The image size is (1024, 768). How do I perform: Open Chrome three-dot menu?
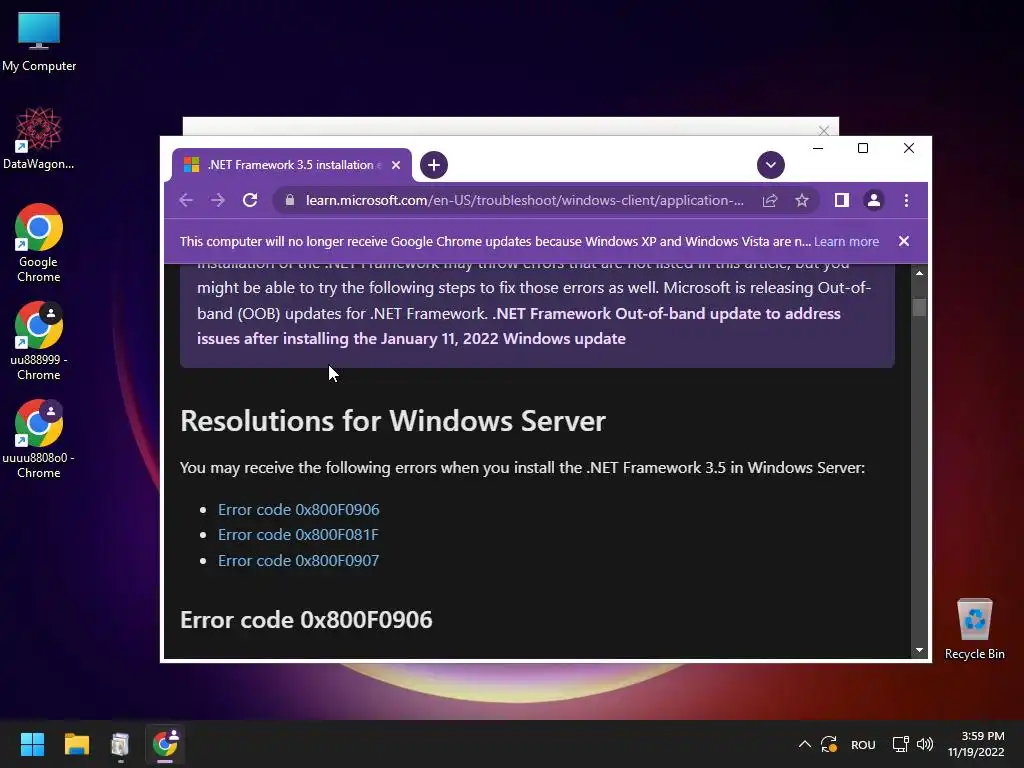tap(906, 200)
